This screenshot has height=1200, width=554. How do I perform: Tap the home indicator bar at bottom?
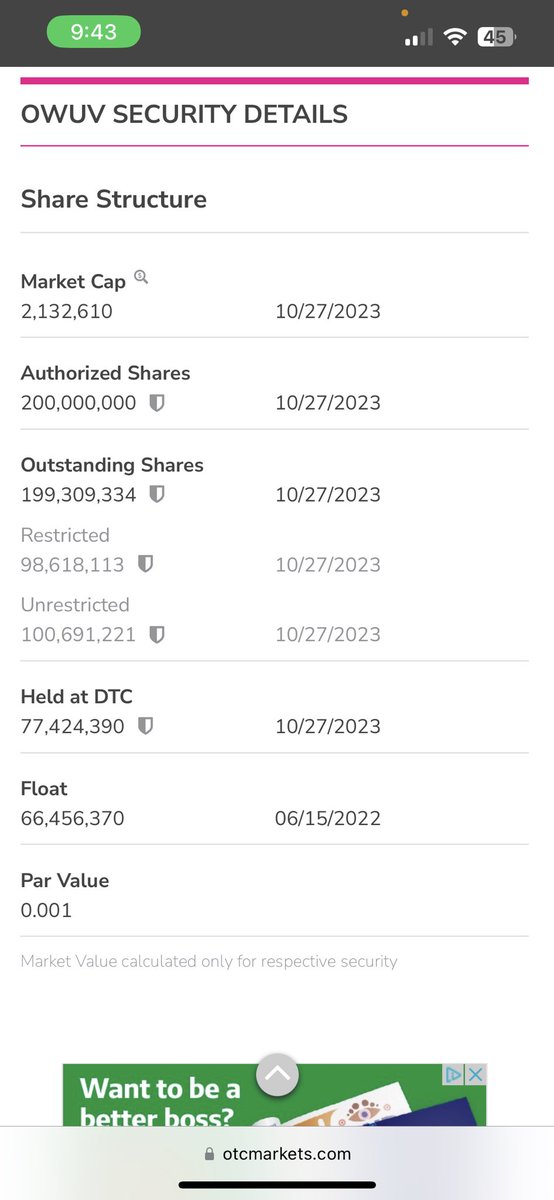(277, 1186)
